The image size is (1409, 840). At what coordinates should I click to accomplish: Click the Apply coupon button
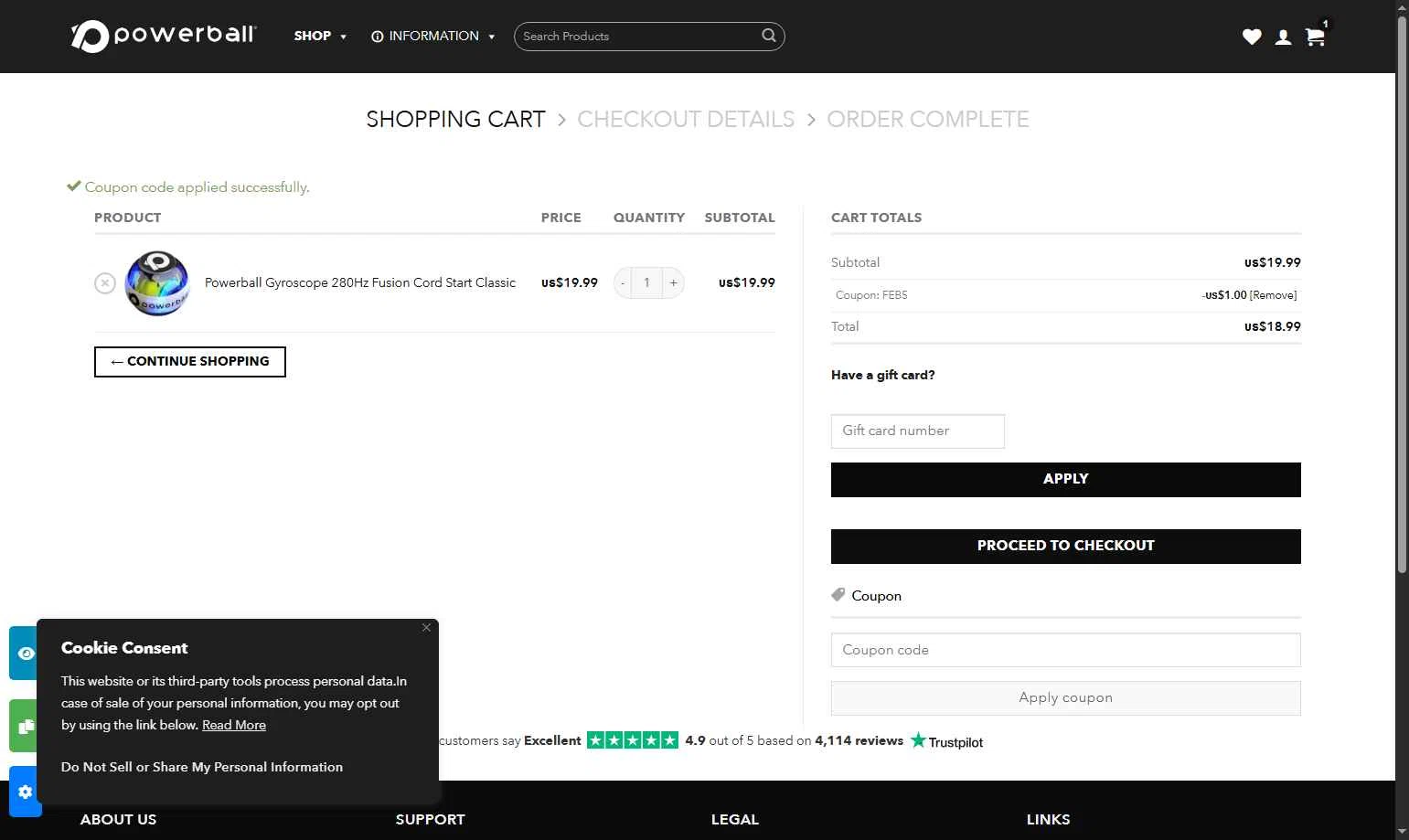coord(1065,698)
